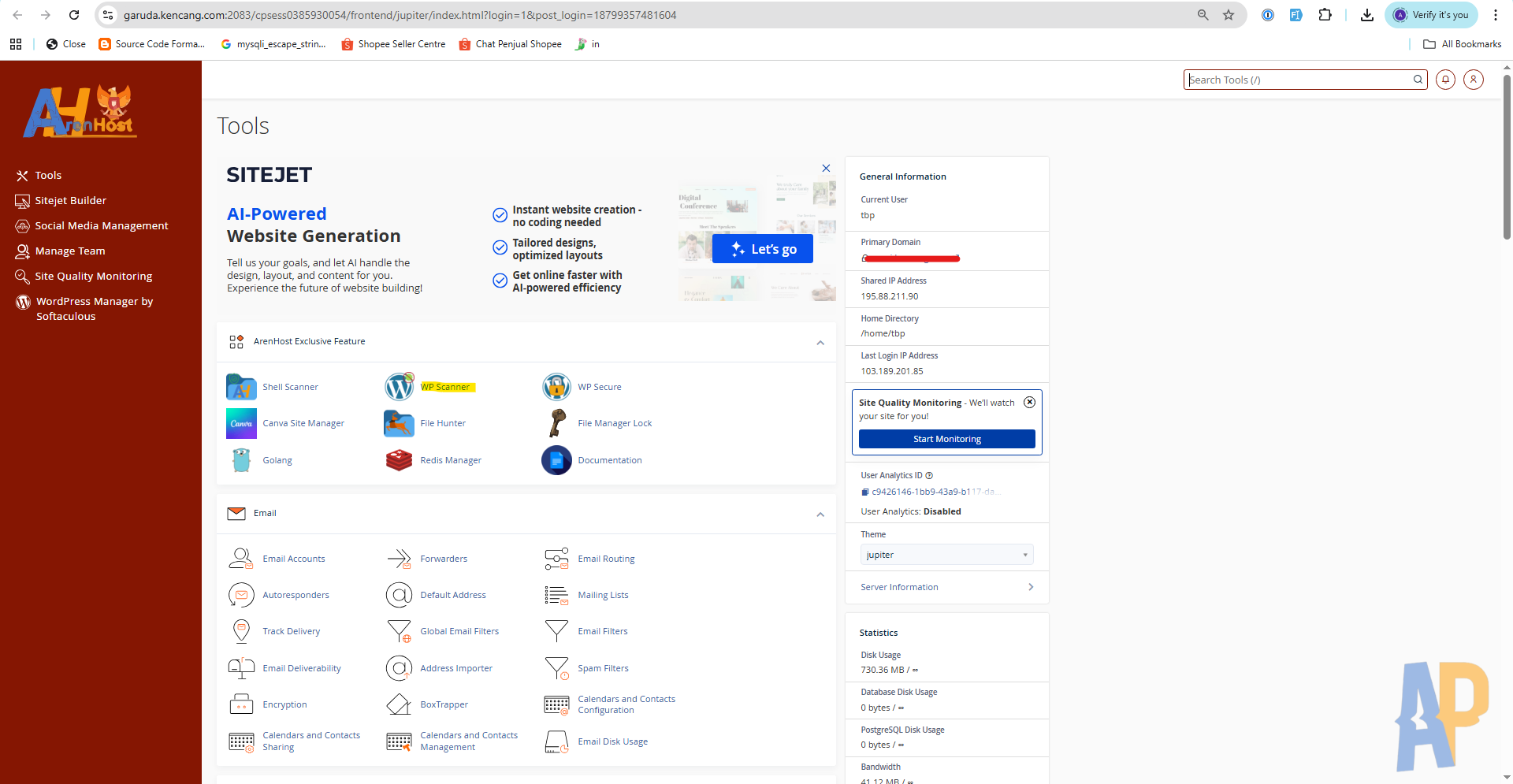Click the notifications bell icon

click(1445, 80)
